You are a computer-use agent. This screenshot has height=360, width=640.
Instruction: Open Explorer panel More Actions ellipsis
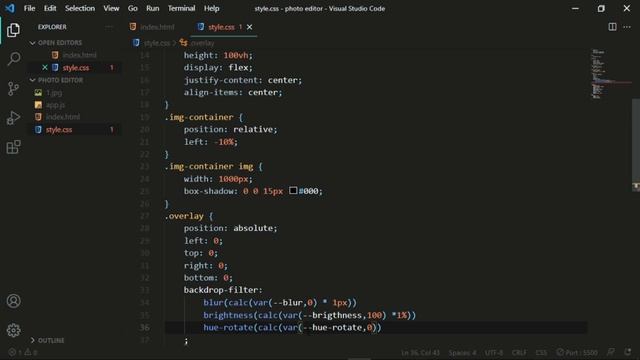[x=109, y=27]
